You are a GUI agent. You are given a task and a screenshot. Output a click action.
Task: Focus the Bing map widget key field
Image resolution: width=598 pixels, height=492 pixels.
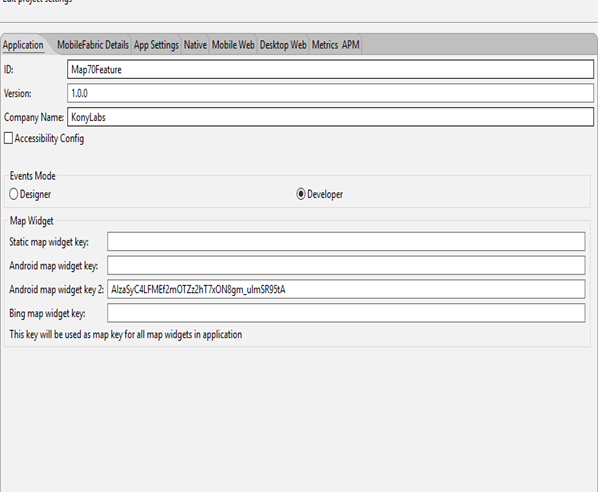346,313
